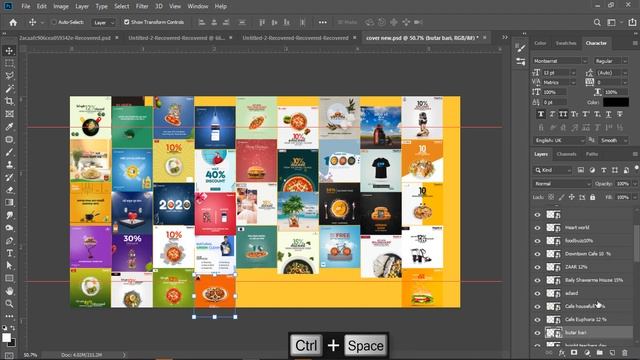Hide the Cafe Euphoria 12 % layer
This screenshot has width=640, height=360.
537,320
